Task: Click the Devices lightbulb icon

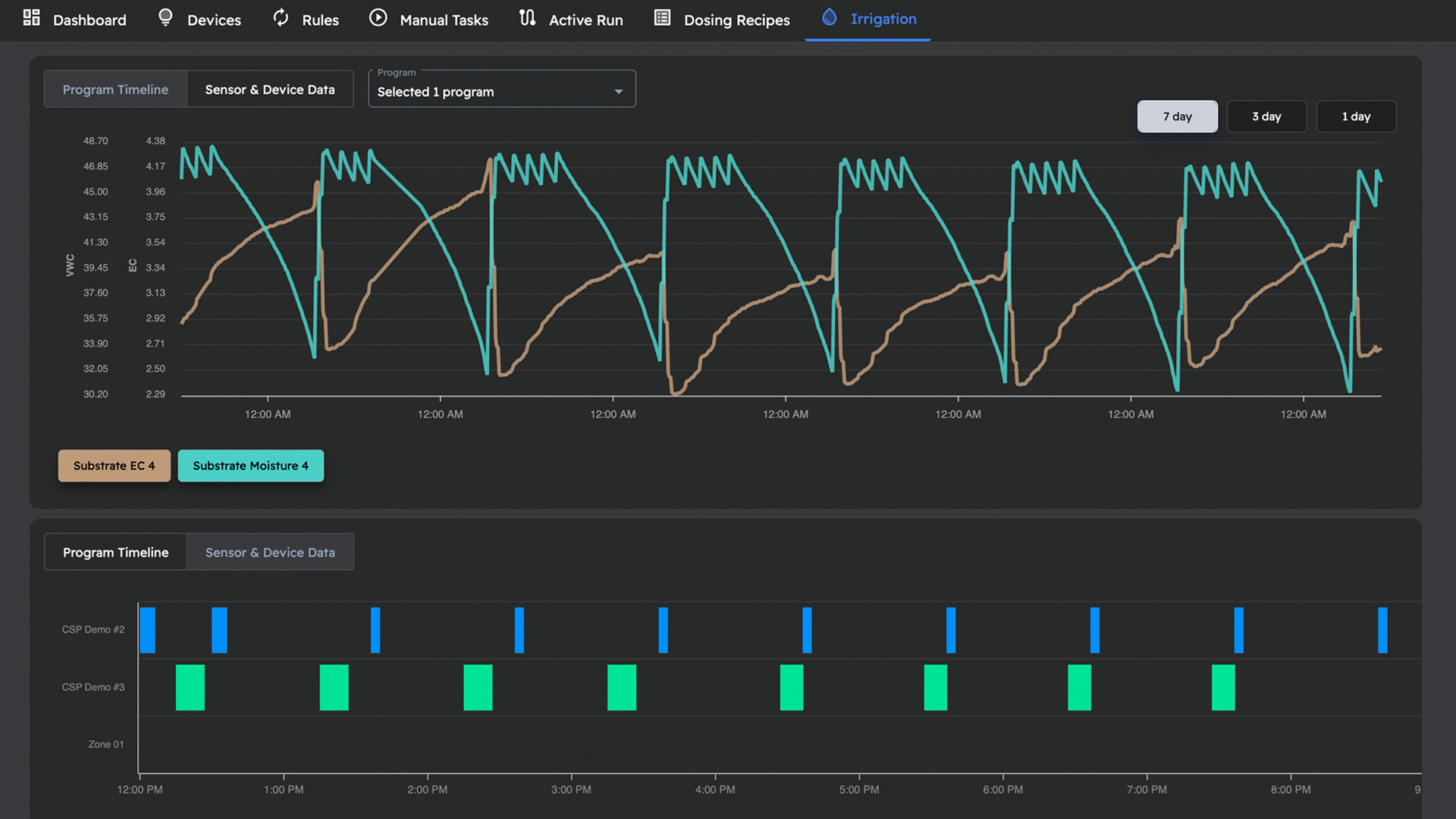Action: tap(165, 17)
